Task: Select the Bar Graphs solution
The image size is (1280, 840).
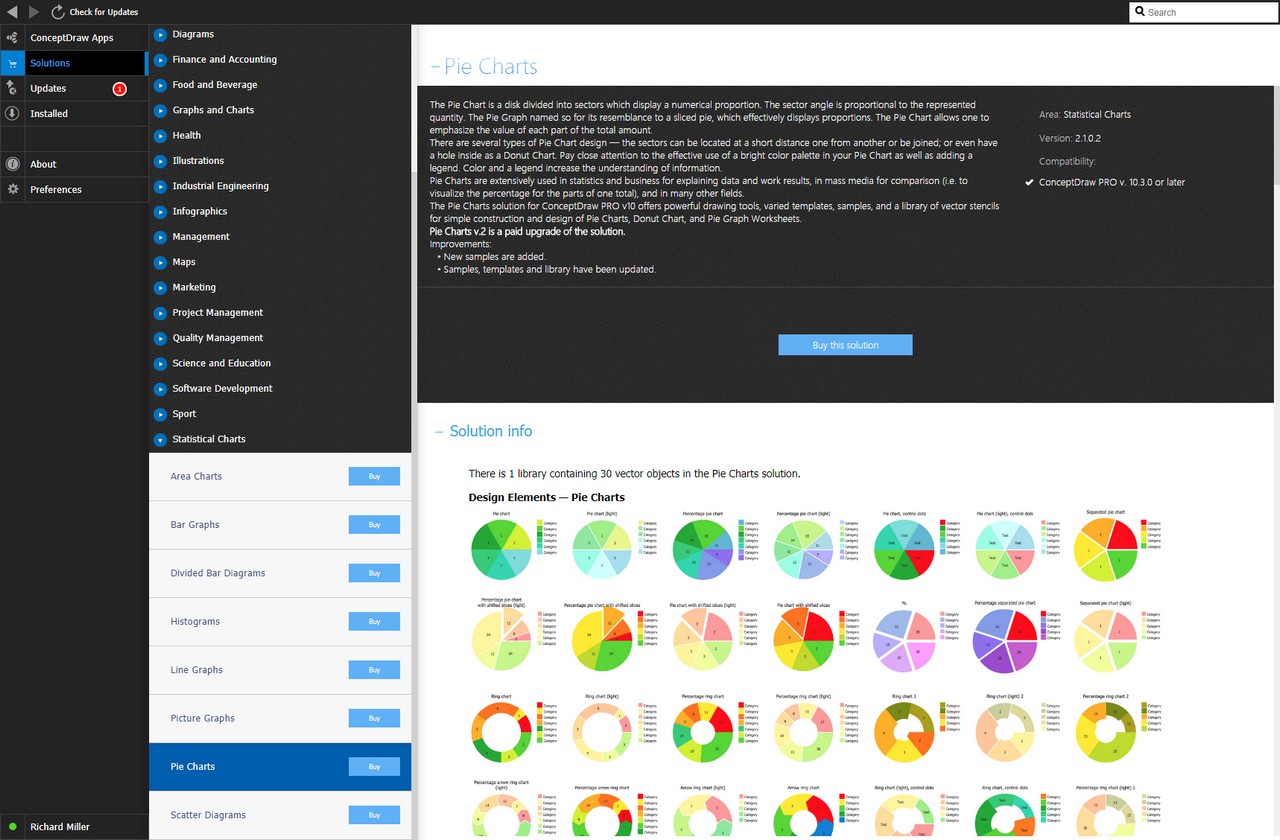Action: tap(195, 524)
